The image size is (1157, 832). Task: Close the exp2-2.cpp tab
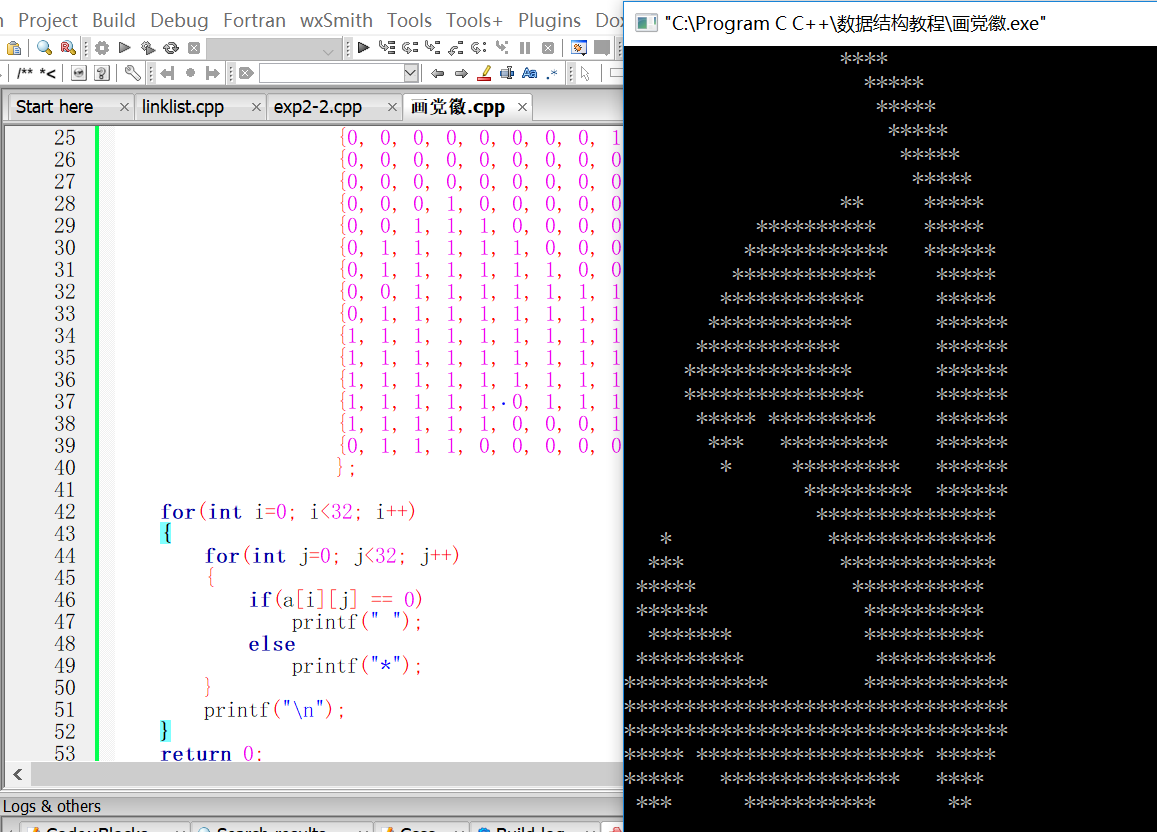387,107
